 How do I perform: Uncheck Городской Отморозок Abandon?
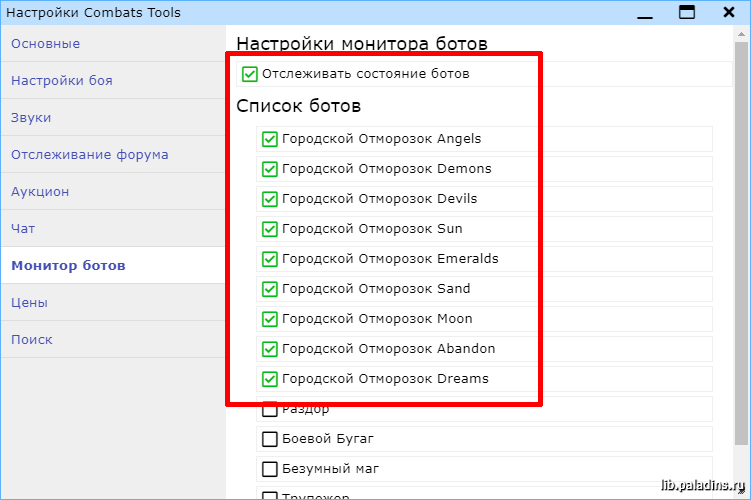[269, 349]
